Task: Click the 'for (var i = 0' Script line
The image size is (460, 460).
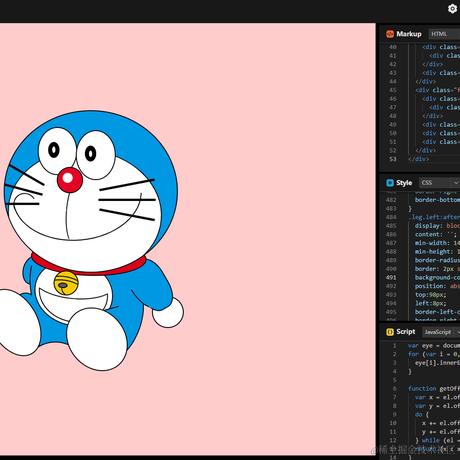Action: click(434, 354)
